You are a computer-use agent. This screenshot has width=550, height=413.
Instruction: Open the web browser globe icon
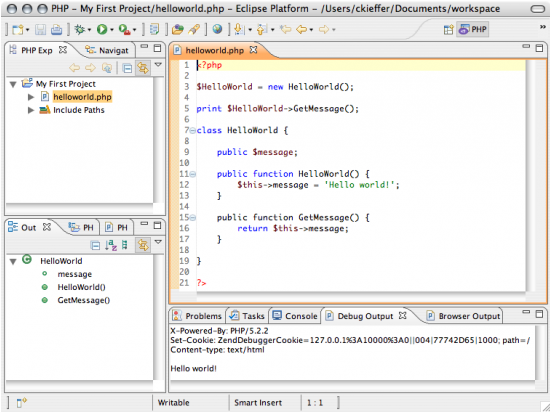[217, 29]
